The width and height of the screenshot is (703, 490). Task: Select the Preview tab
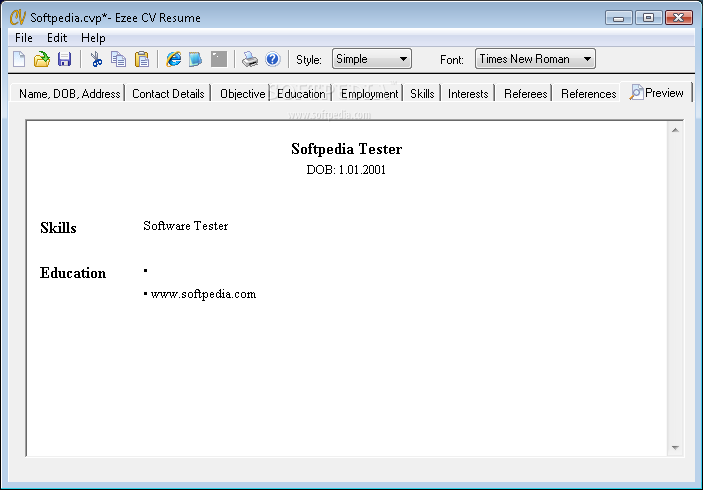pyautogui.click(x=656, y=93)
